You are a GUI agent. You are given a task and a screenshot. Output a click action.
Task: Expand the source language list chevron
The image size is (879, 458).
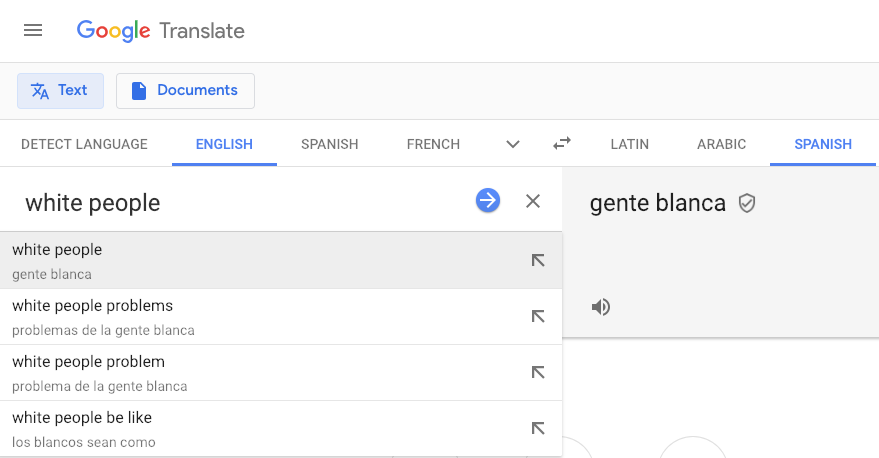click(x=513, y=144)
